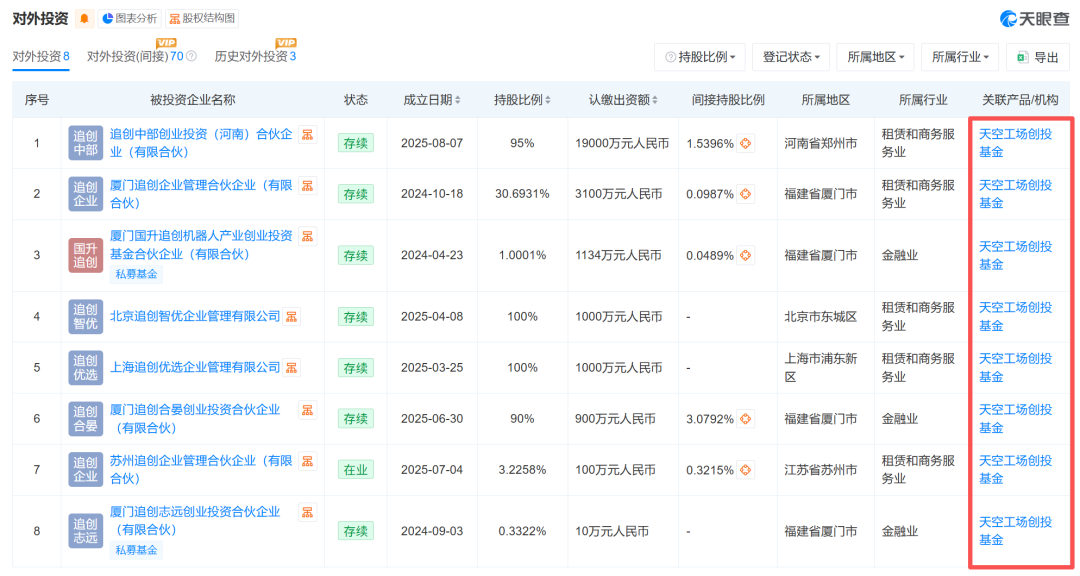Click indirect holding path icon beside 0.0987%

coord(745,194)
